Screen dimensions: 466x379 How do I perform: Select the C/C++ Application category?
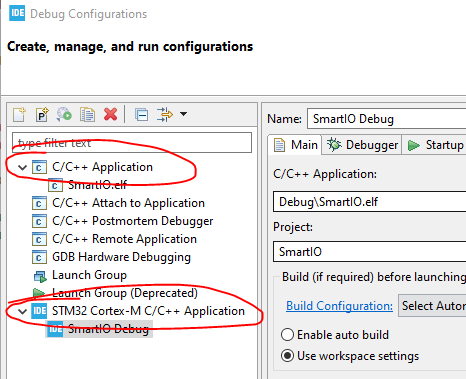(102, 167)
